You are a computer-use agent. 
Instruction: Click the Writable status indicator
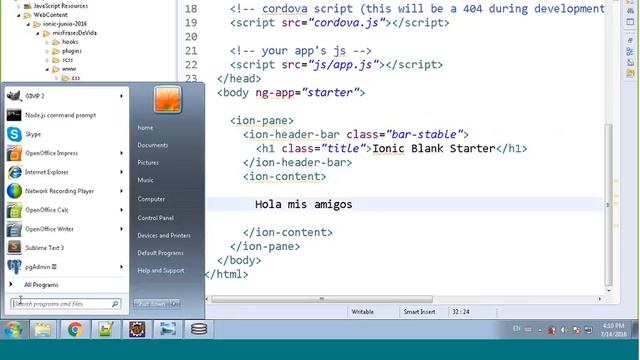pyautogui.click(x=362, y=312)
